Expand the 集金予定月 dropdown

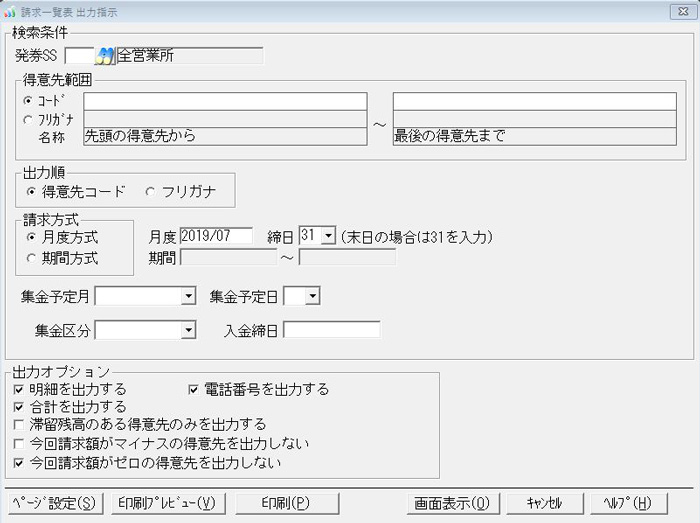tap(188, 297)
